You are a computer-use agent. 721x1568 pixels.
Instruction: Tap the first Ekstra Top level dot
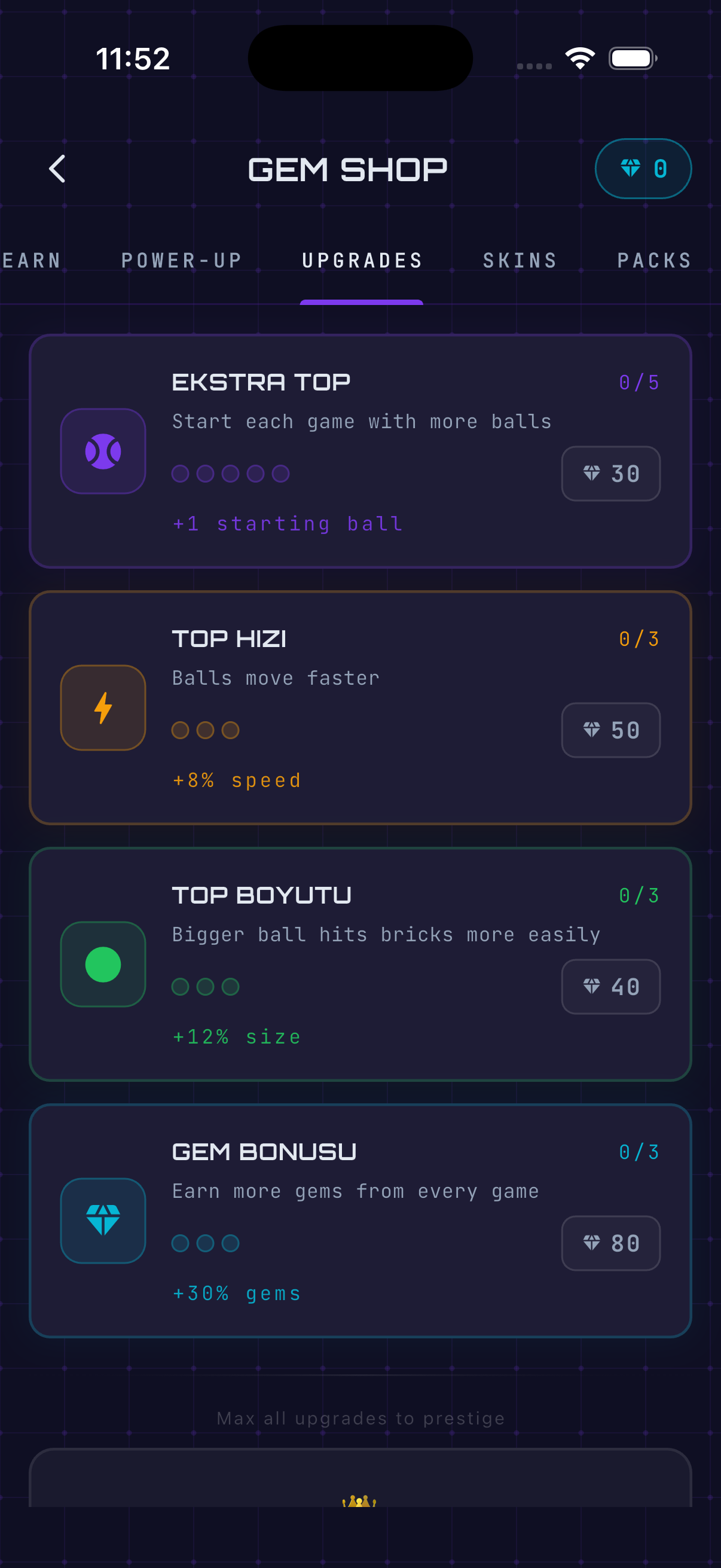[180, 474]
